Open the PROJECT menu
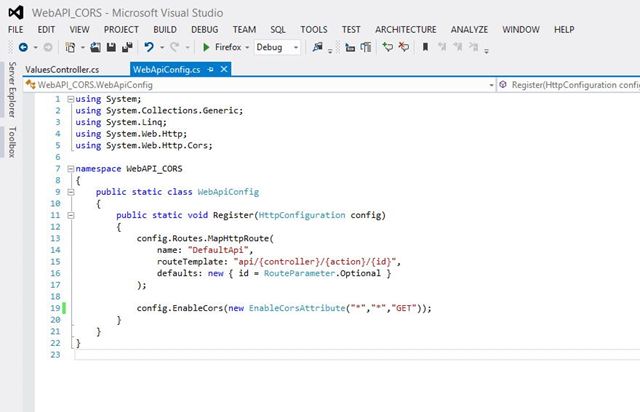 [x=121, y=29]
